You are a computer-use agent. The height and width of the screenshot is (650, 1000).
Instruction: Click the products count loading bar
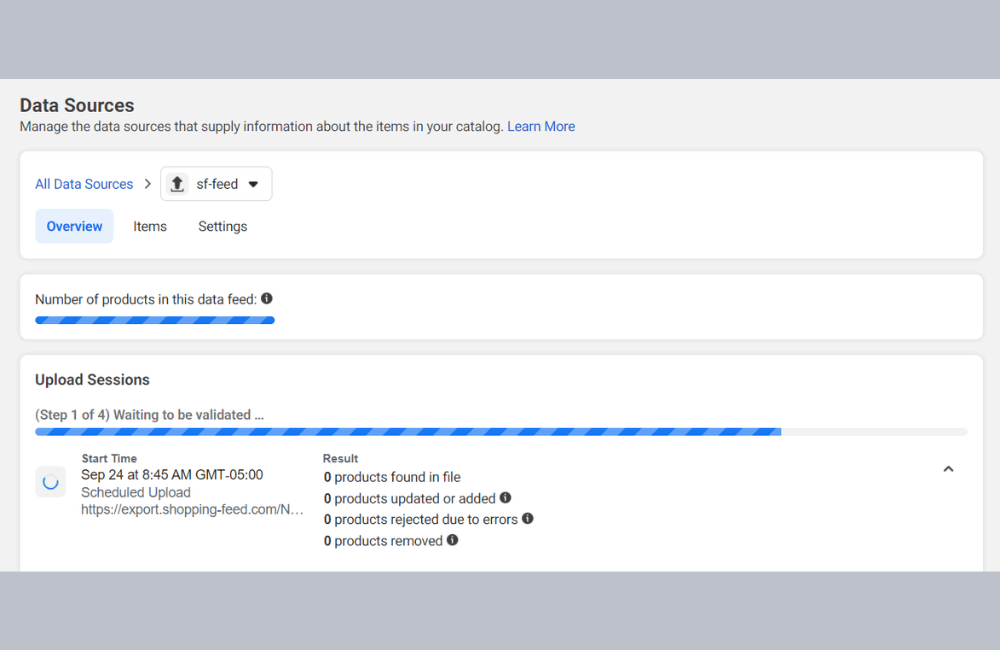(155, 319)
